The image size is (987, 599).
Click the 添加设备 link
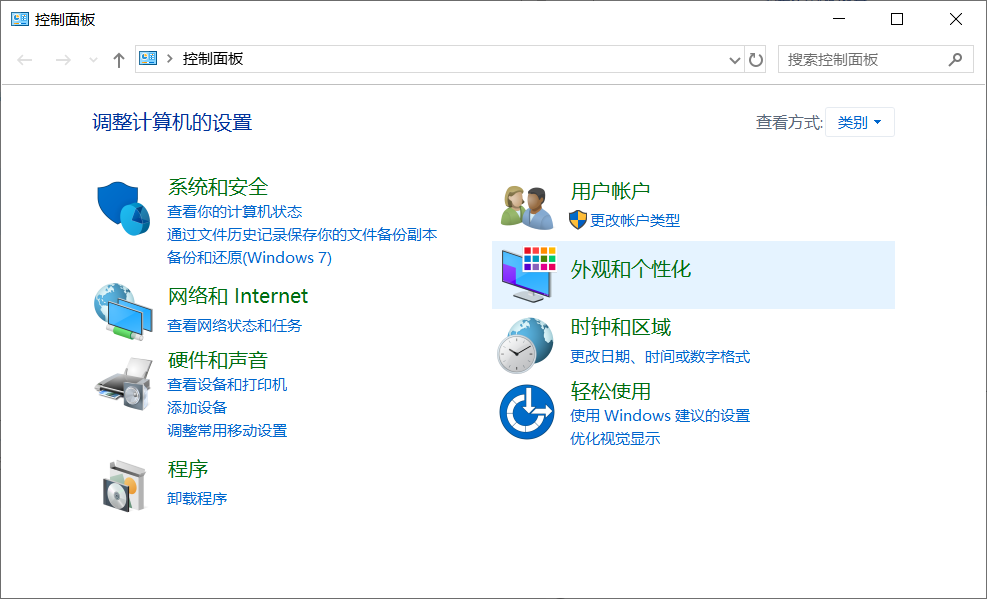(x=197, y=408)
